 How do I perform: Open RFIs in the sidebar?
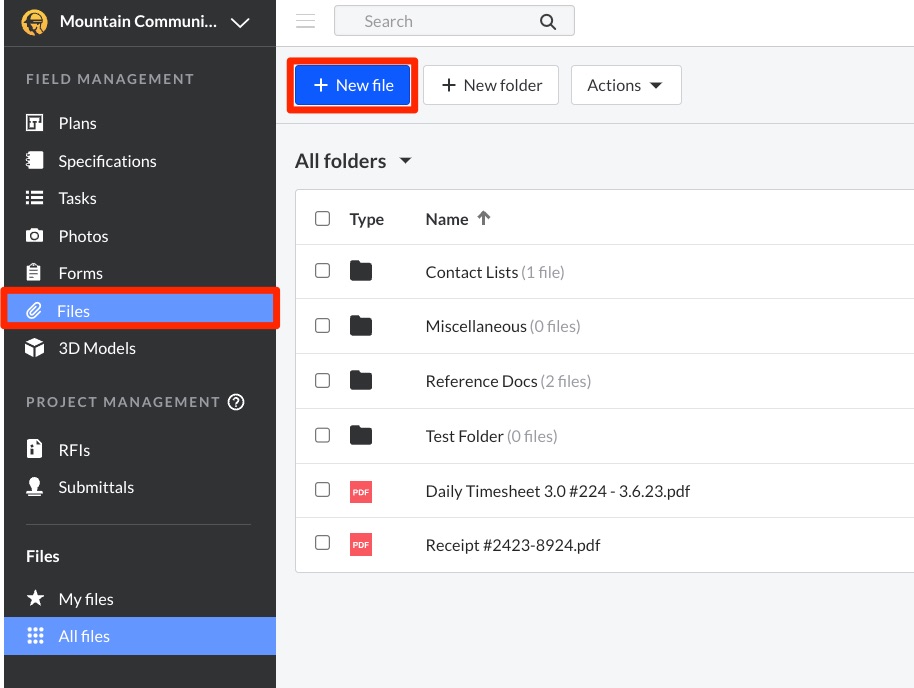(74, 450)
